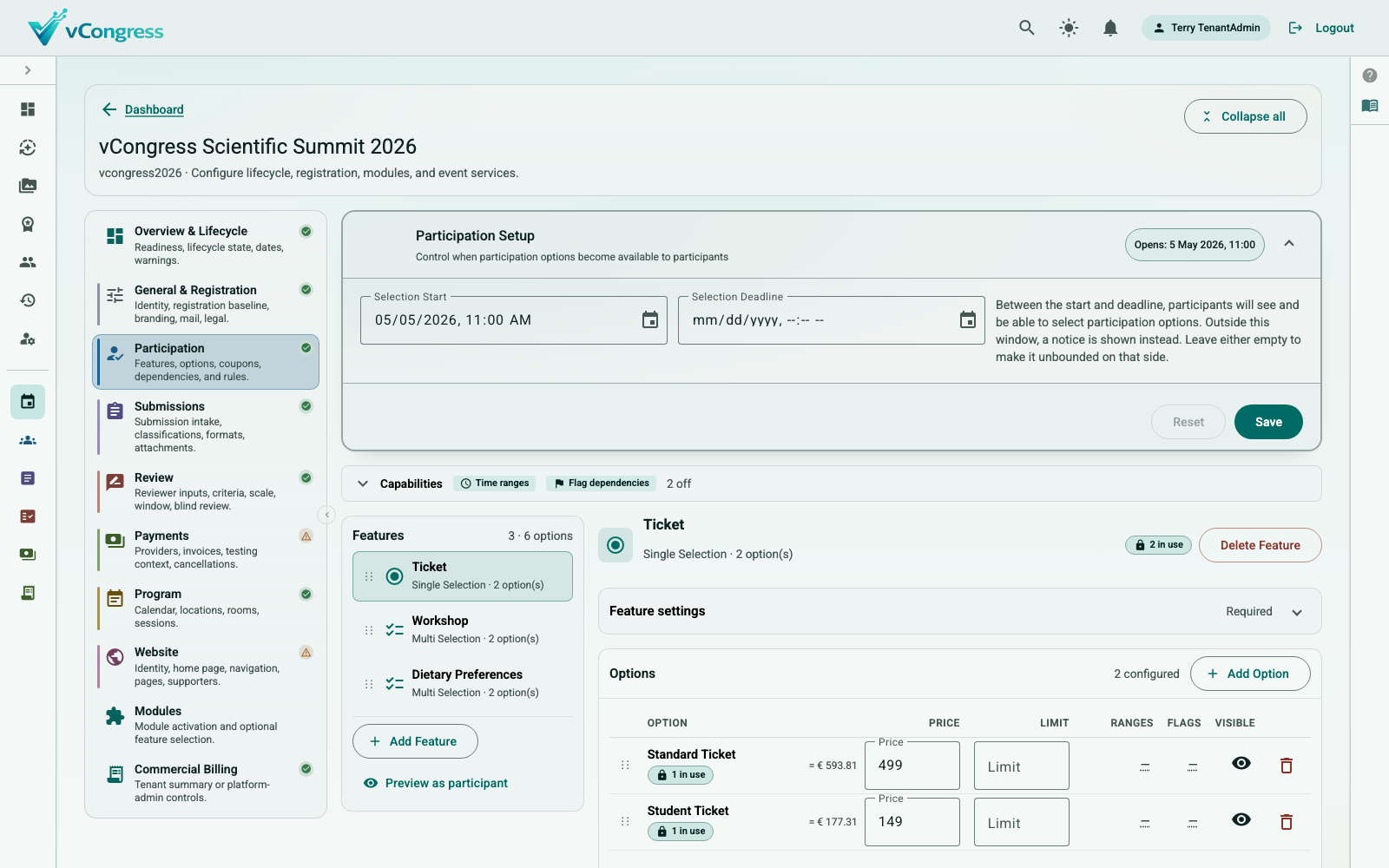Click Collapse all button
The width and height of the screenshot is (1389, 868).
[x=1245, y=116]
